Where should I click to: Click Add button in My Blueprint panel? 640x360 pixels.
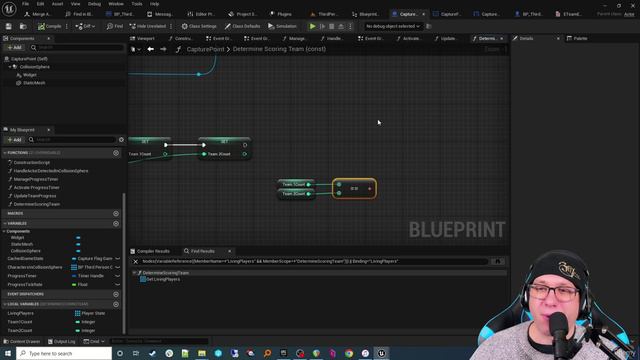pyautogui.click(x=14, y=140)
